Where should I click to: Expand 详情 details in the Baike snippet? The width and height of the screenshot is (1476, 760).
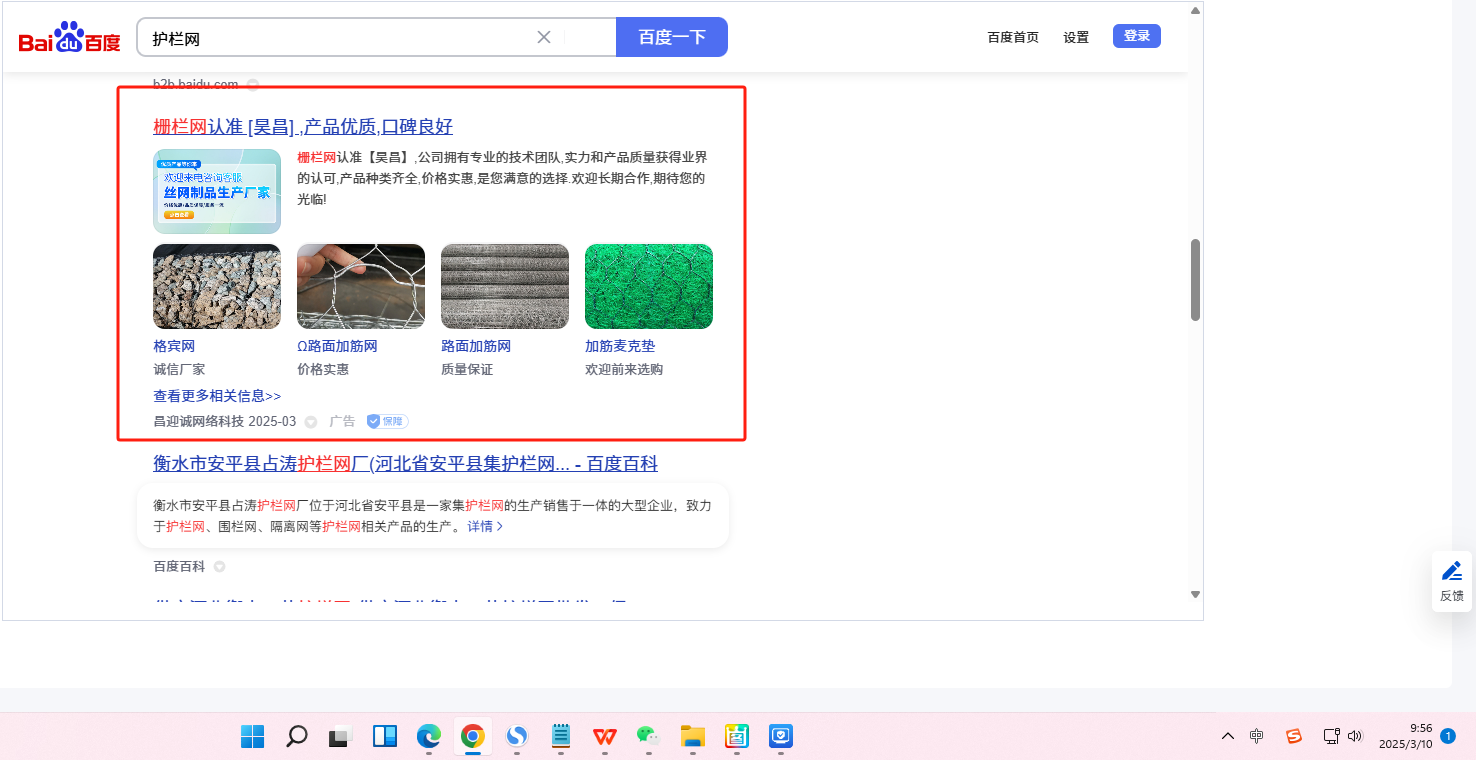click(485, 526)
